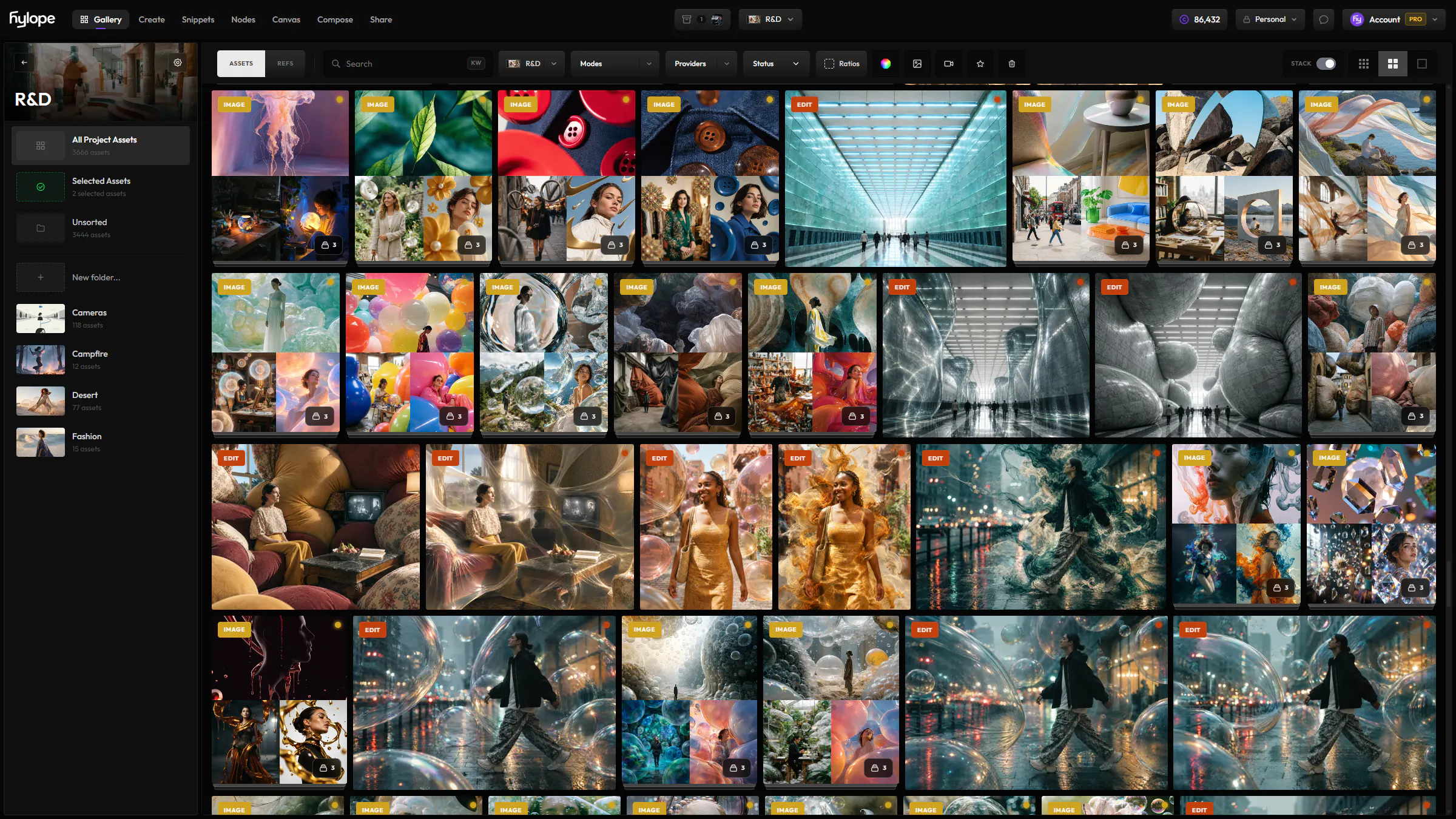Click the trash filter icon
The height and width of the screenshot is (819, 1456).
[x=1012, y=64]
